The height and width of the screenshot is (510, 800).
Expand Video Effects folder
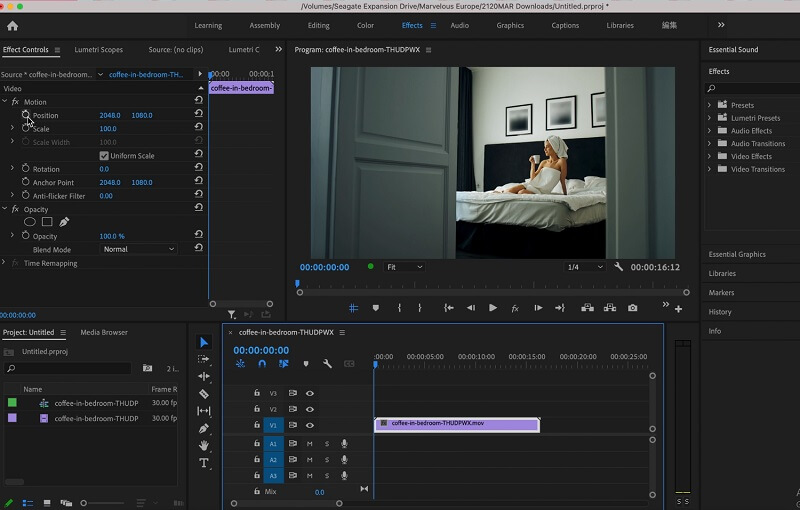point(710,156)
